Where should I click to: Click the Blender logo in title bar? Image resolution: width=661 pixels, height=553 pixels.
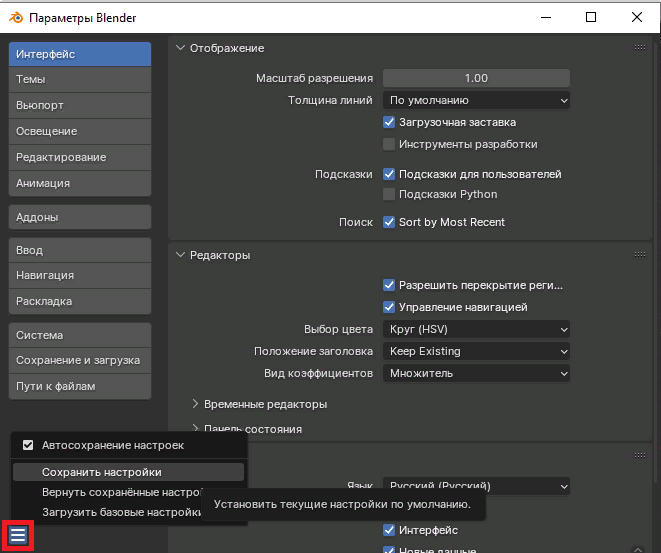(x=16, y=18)
